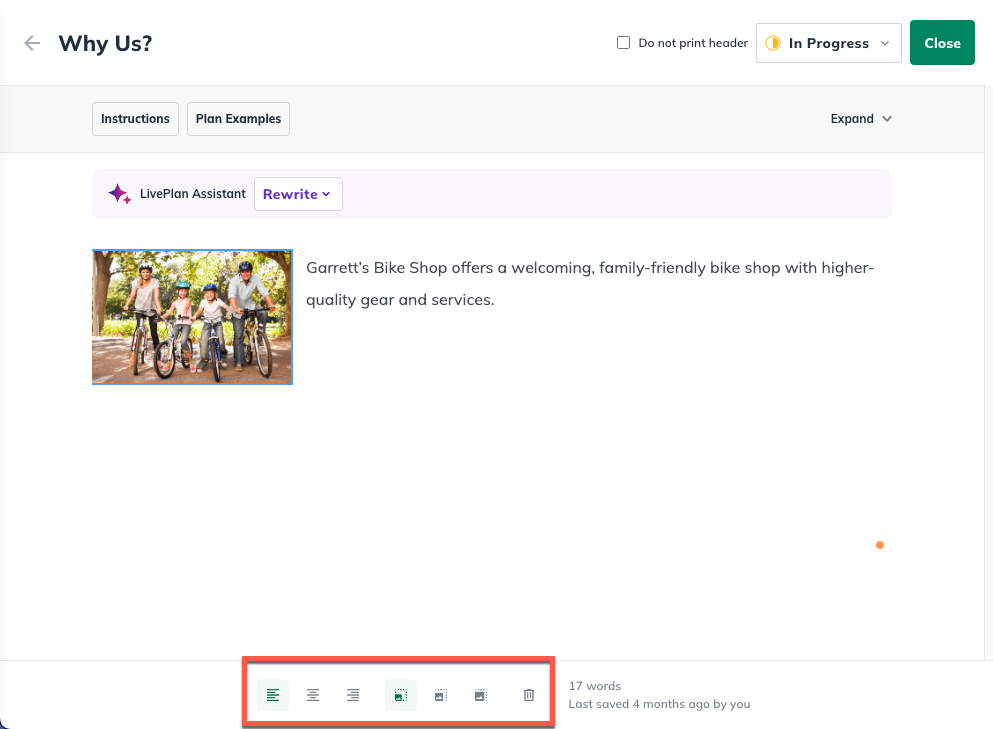Image resolution: width=993 pixels, height=729 pixels.
Task: Select right image alignment in the toolbar
Action: pyautogui.click(x=353, y=695)
